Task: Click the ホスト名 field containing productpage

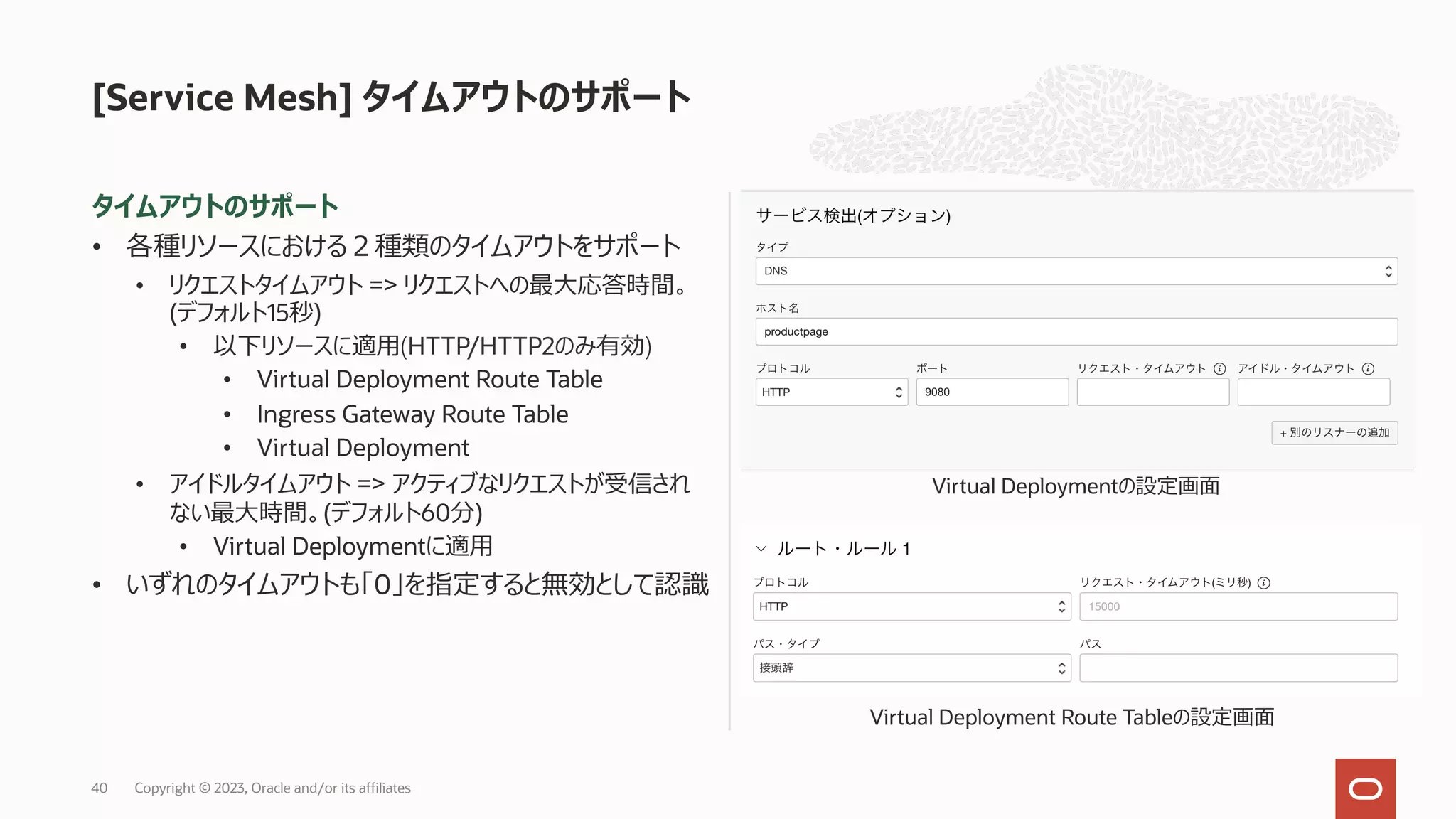Action: click(1076, 332)
